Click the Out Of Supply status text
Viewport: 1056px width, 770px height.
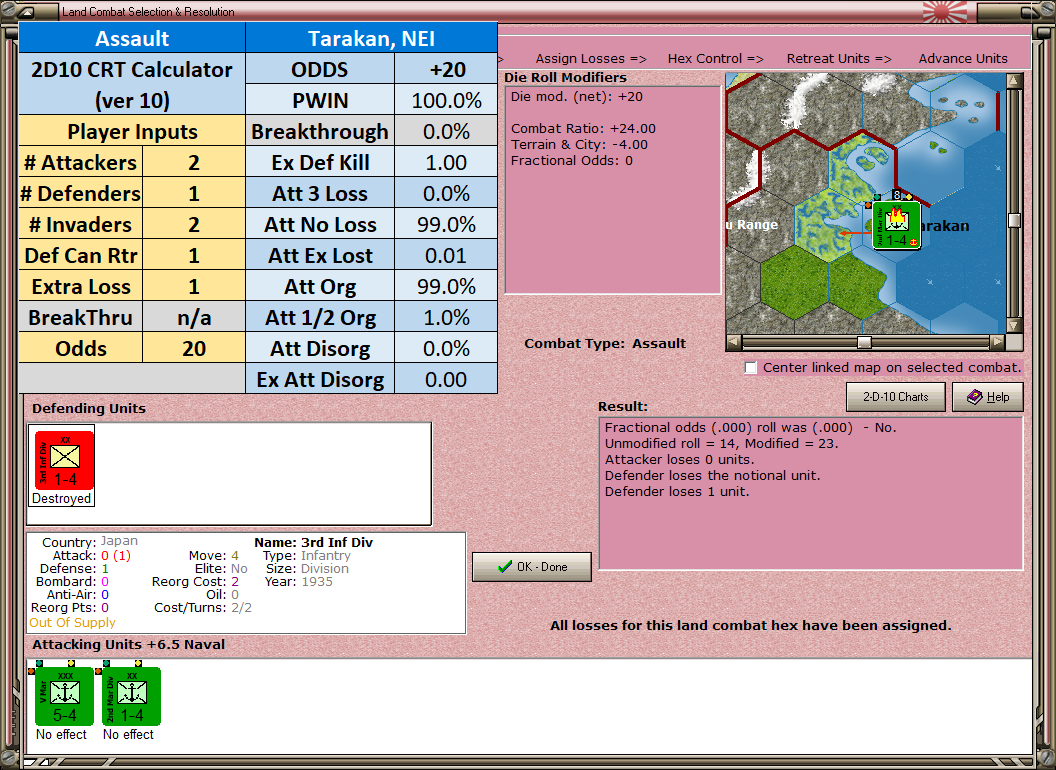72,622
